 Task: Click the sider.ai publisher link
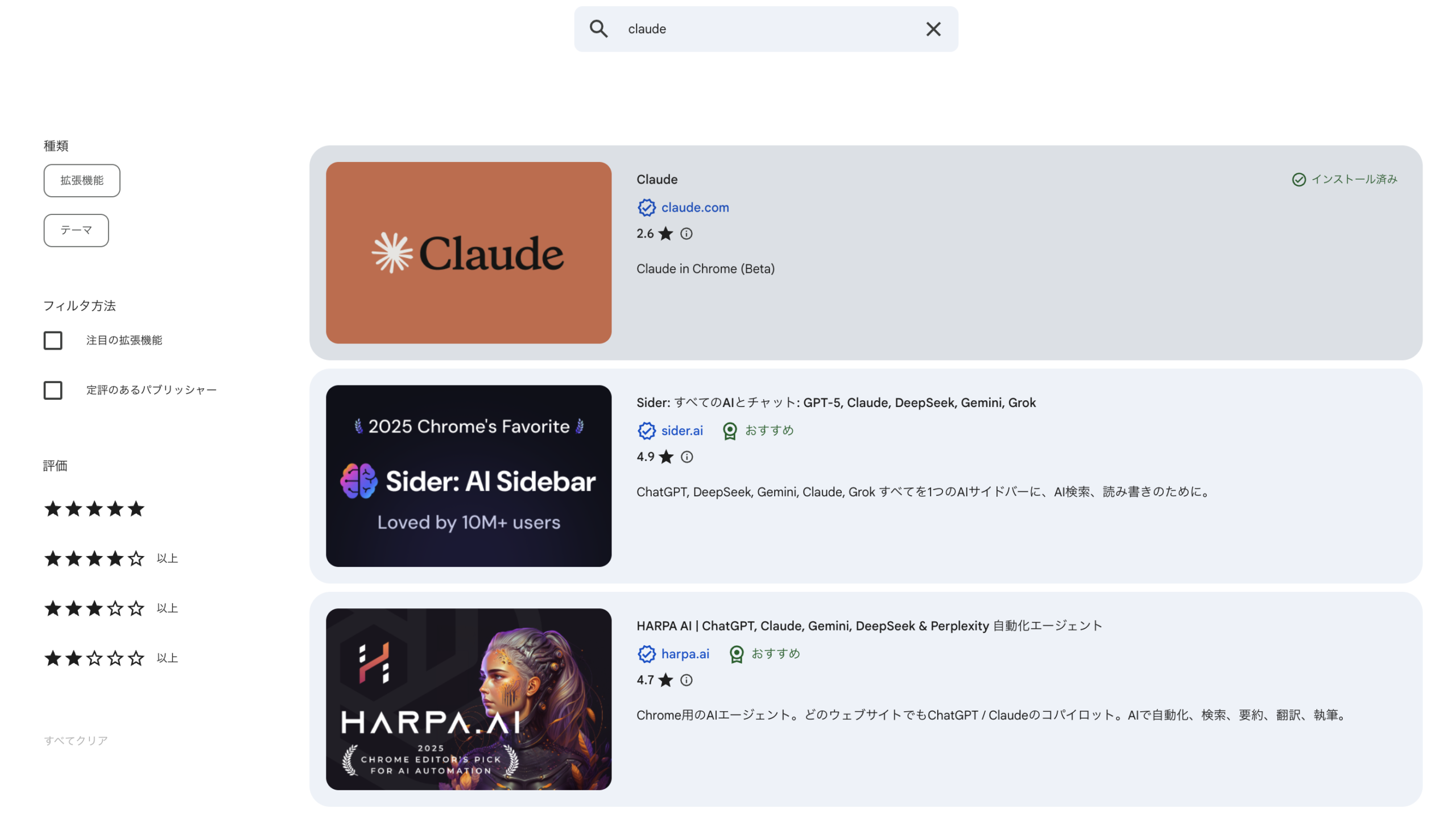pos(682,430)
